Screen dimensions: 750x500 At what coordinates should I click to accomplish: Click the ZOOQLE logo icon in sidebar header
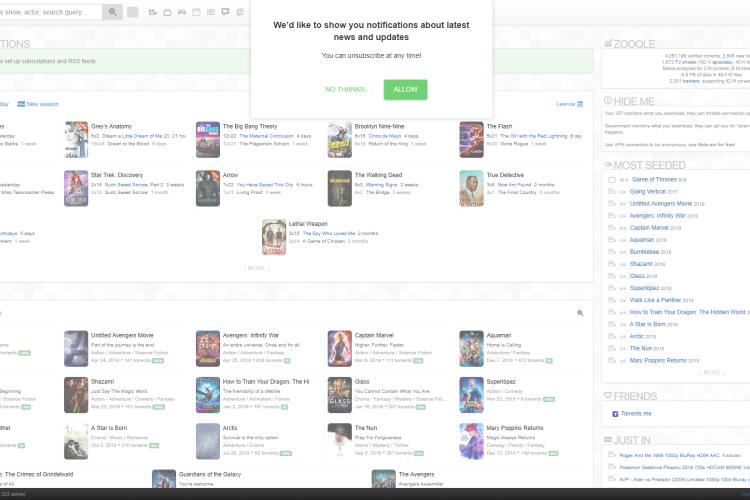tap(608, 44)
